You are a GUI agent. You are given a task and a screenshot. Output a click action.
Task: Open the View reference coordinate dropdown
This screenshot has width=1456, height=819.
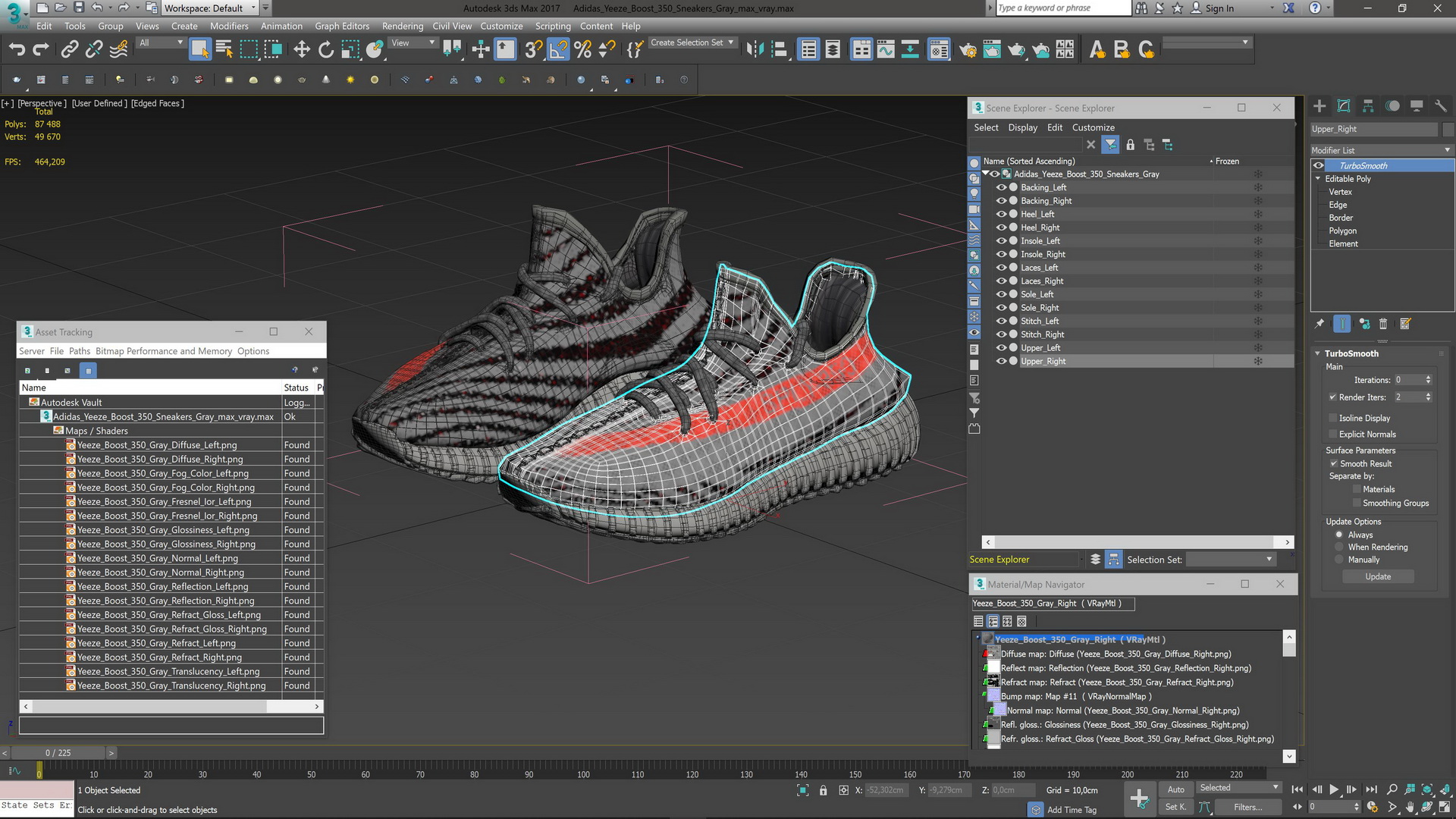[x=413, y=43]
